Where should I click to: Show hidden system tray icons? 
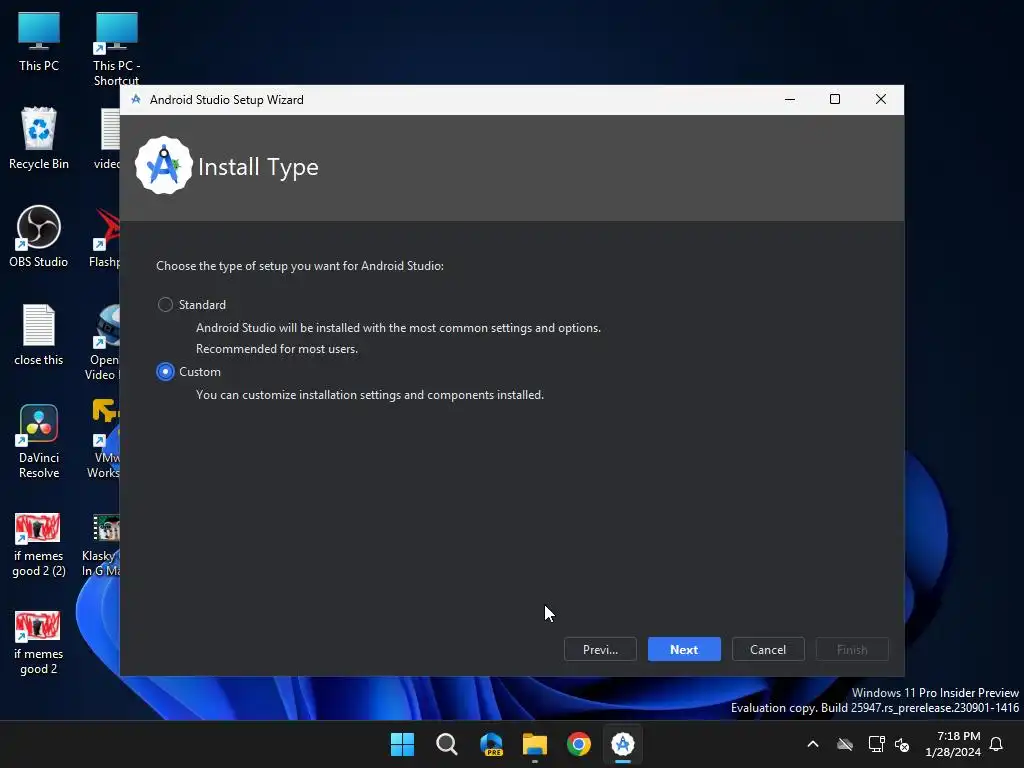812,744
